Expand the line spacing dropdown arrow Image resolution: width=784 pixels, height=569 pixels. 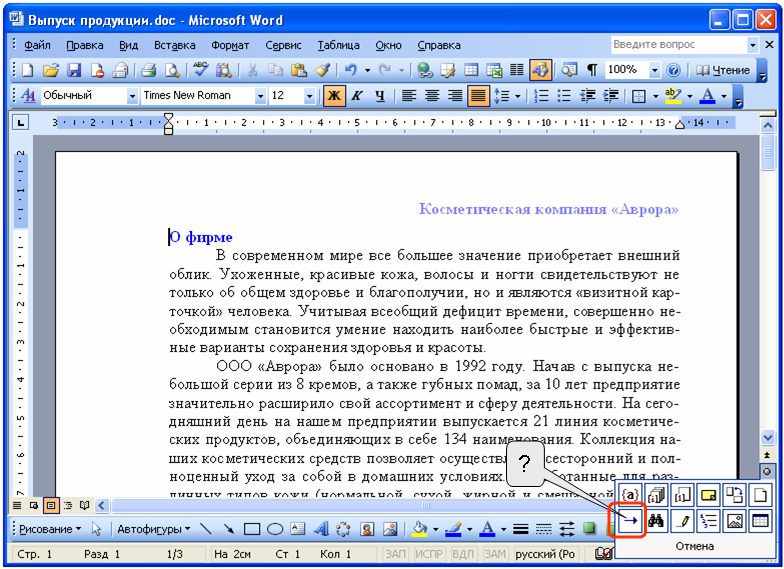[518, 96]
